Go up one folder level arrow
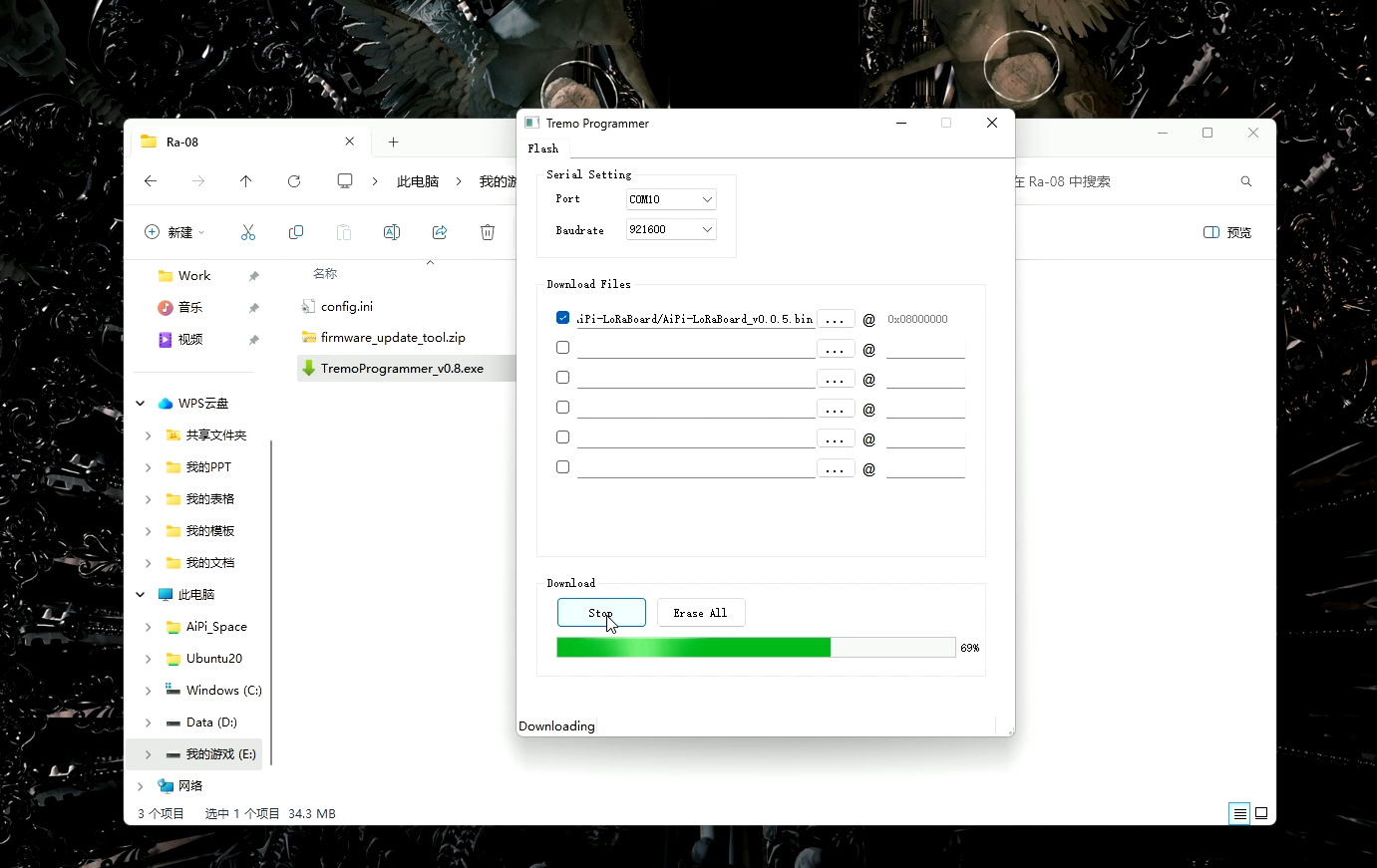Screen dimensions: 1377x868 click(246, 181)
